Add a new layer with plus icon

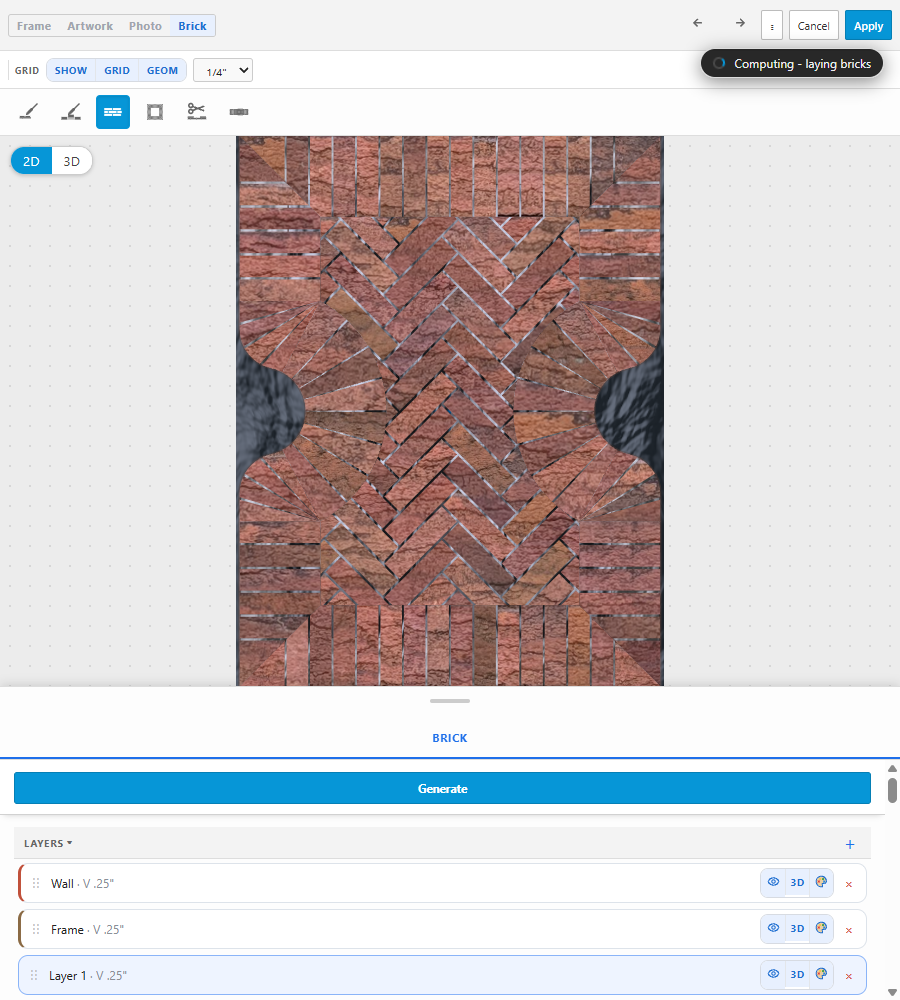pos(850,844)
